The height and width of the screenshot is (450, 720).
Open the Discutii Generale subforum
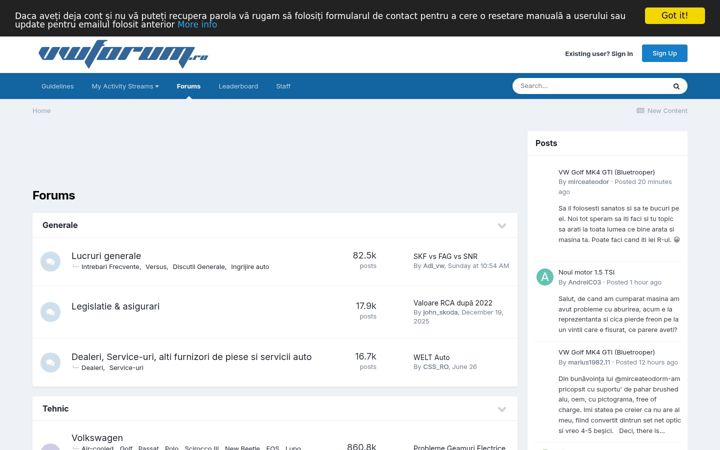click(198, 267)
